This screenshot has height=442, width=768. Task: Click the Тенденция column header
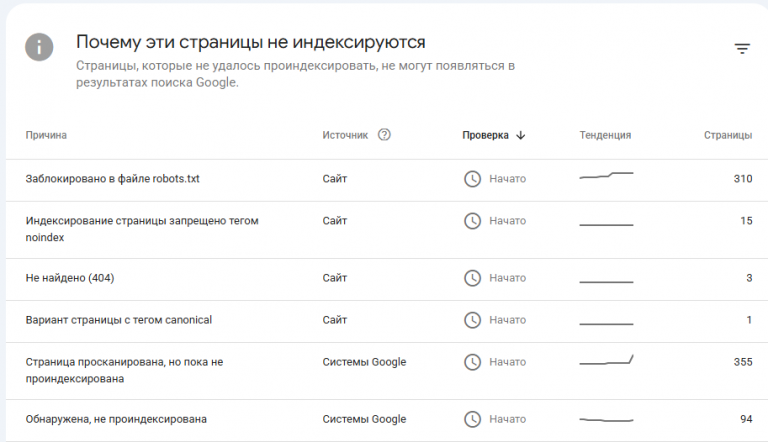point(605,135)
